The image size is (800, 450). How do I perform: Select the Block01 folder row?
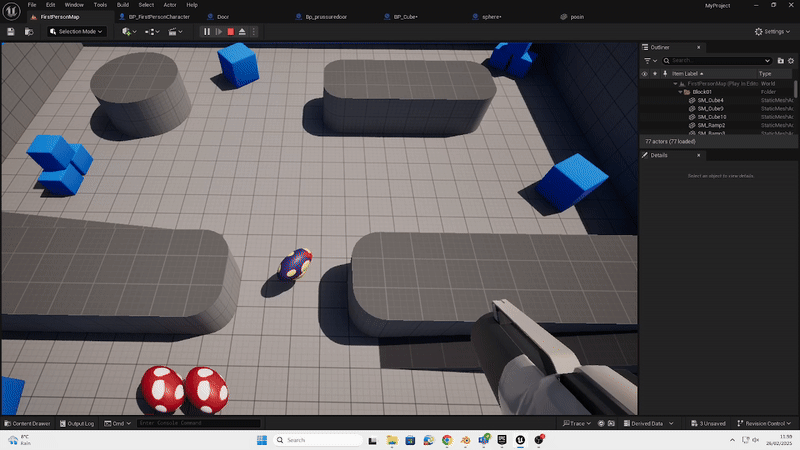click(717, 92)
